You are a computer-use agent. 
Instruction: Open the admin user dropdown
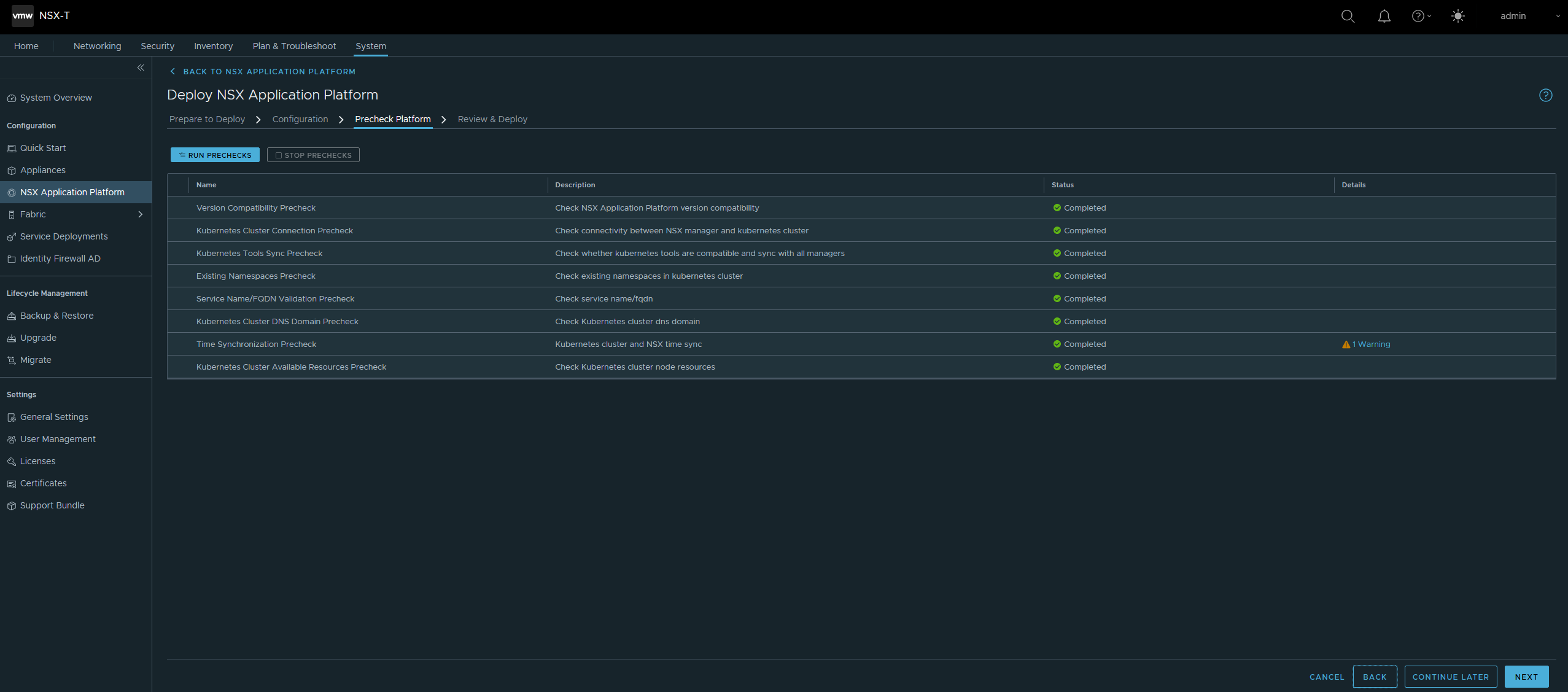coord(1530,17)
